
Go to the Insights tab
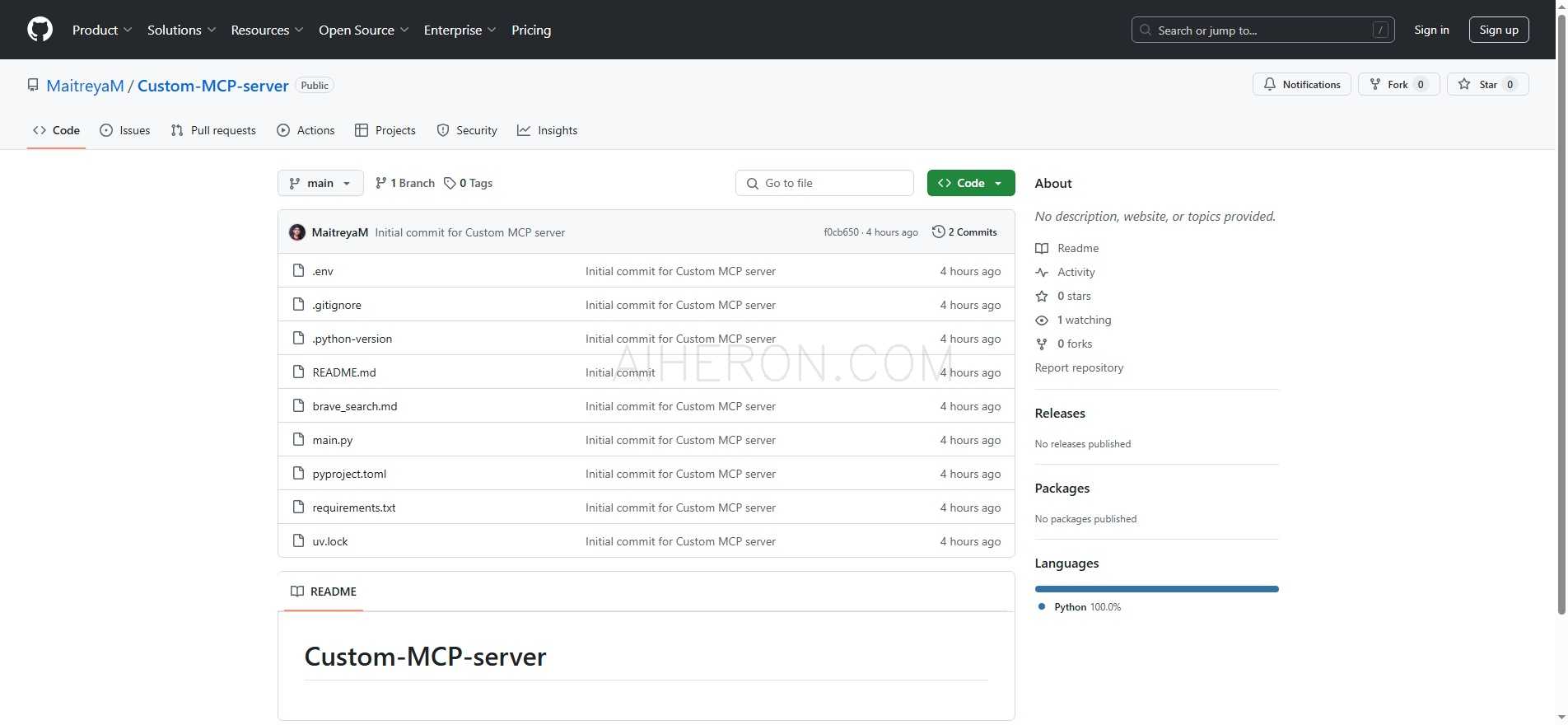tap(548, 130)
